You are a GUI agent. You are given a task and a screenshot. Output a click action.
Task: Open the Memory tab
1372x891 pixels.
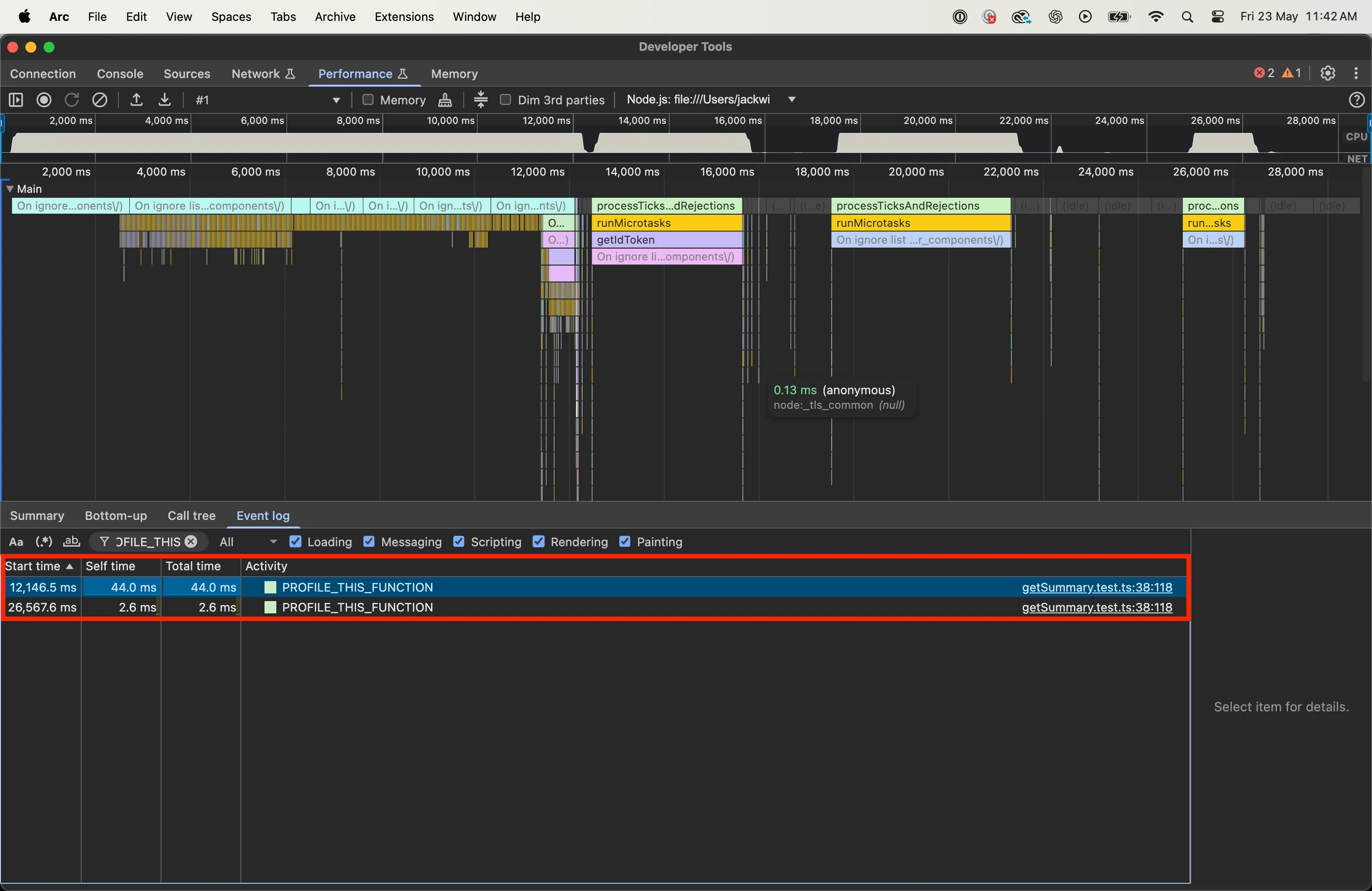454,74
